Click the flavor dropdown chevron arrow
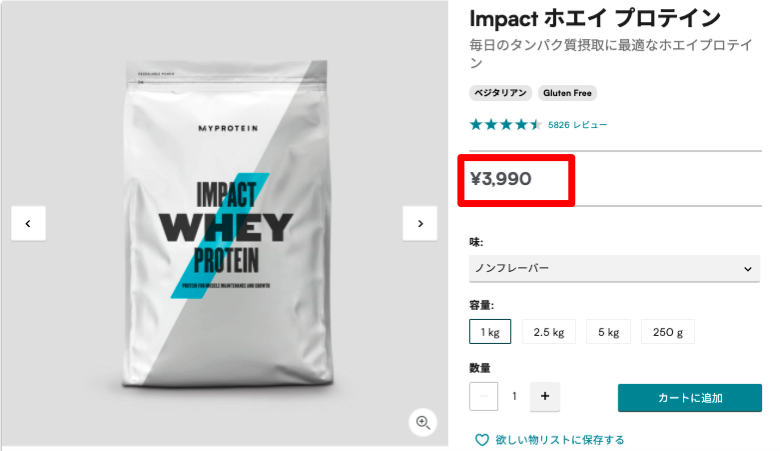The height and width of the screenshot is (451, 780). (x=747, y=269)
